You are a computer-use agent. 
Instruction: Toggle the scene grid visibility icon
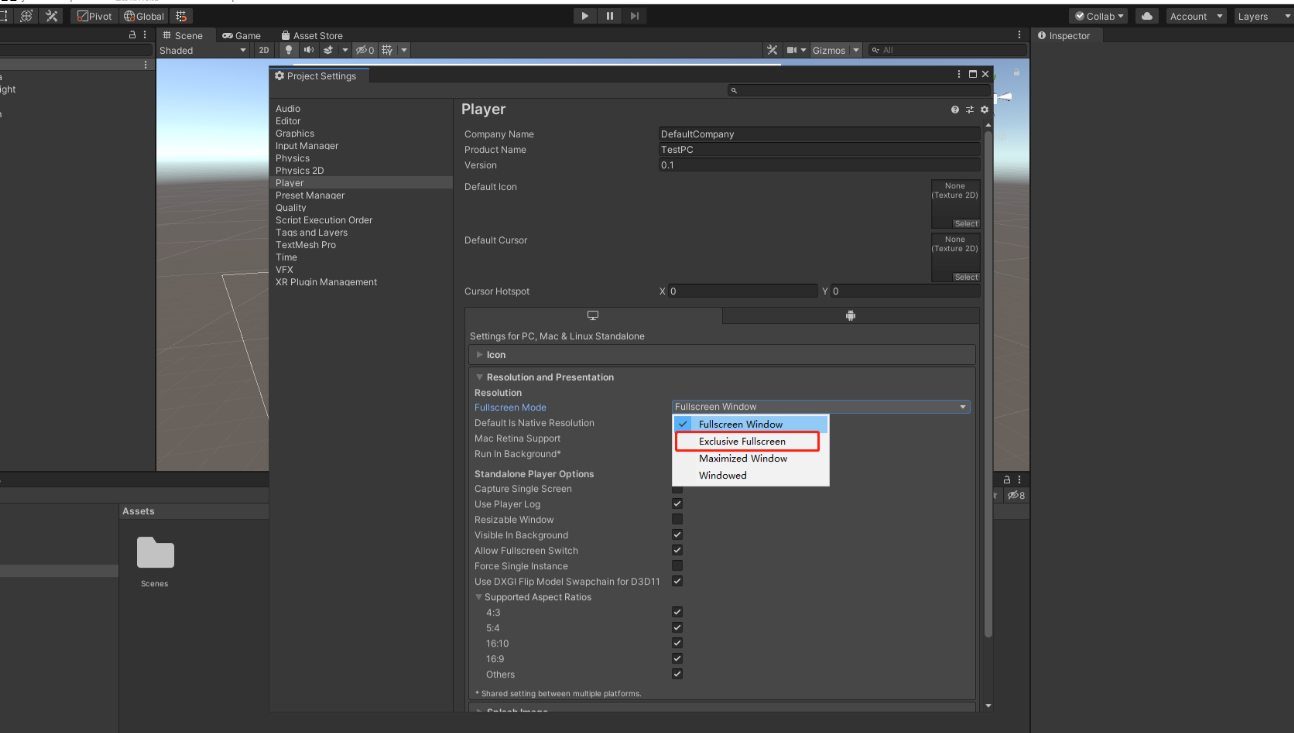(x=388, y=50)
